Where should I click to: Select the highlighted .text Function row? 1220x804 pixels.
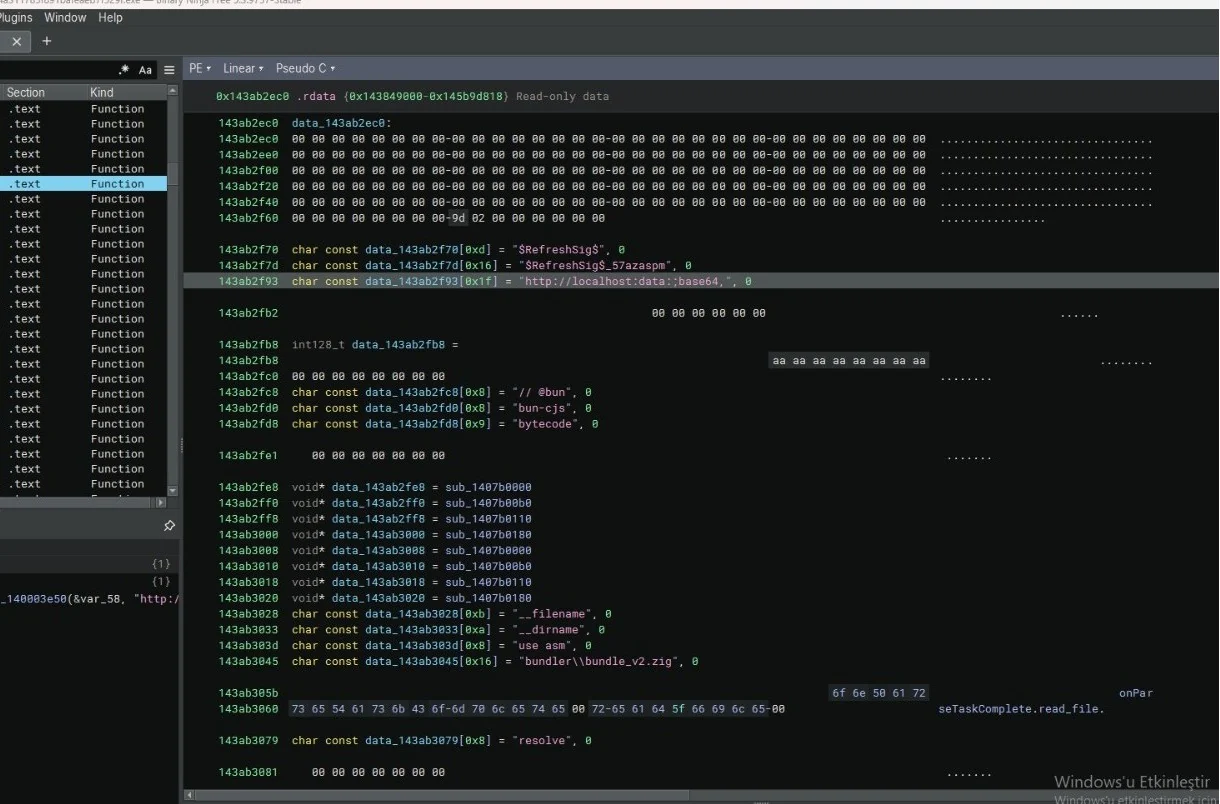point(83,184)
